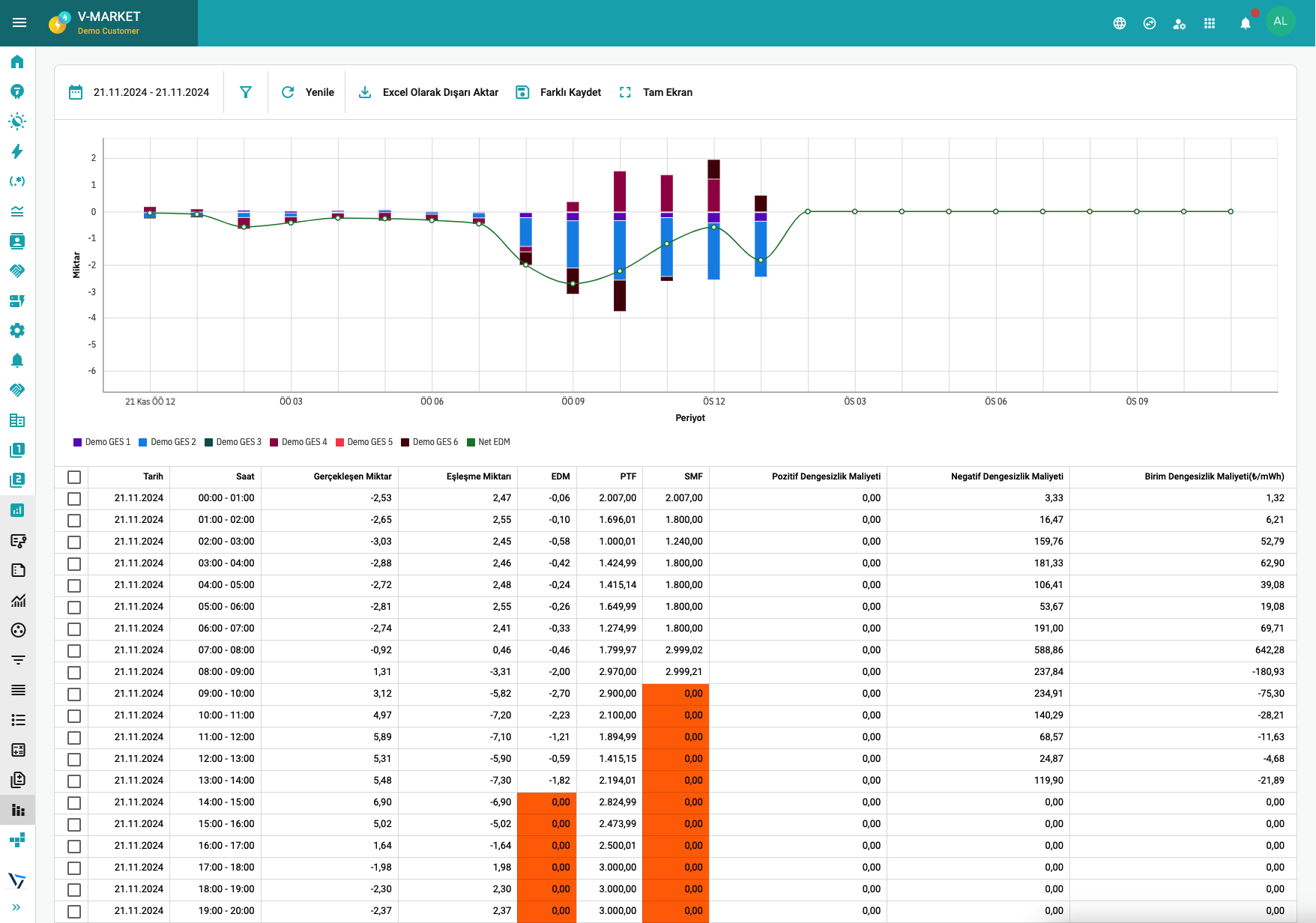Open the notifications bell in header
The width and height of the screenshot is (1316, 923).
[1245, 23]
